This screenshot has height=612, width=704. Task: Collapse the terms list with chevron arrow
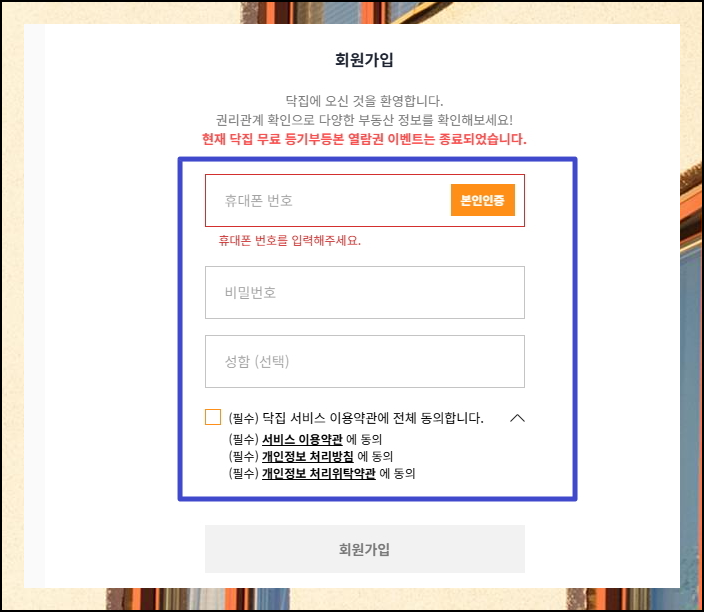(x=517, y=418)
